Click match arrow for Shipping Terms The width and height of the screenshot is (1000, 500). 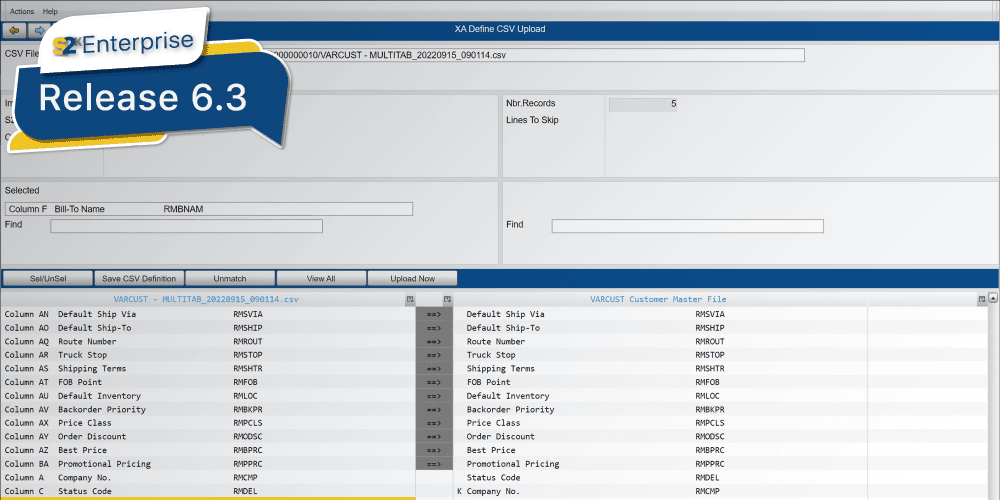pyautogui.click(x=434, y=369)
